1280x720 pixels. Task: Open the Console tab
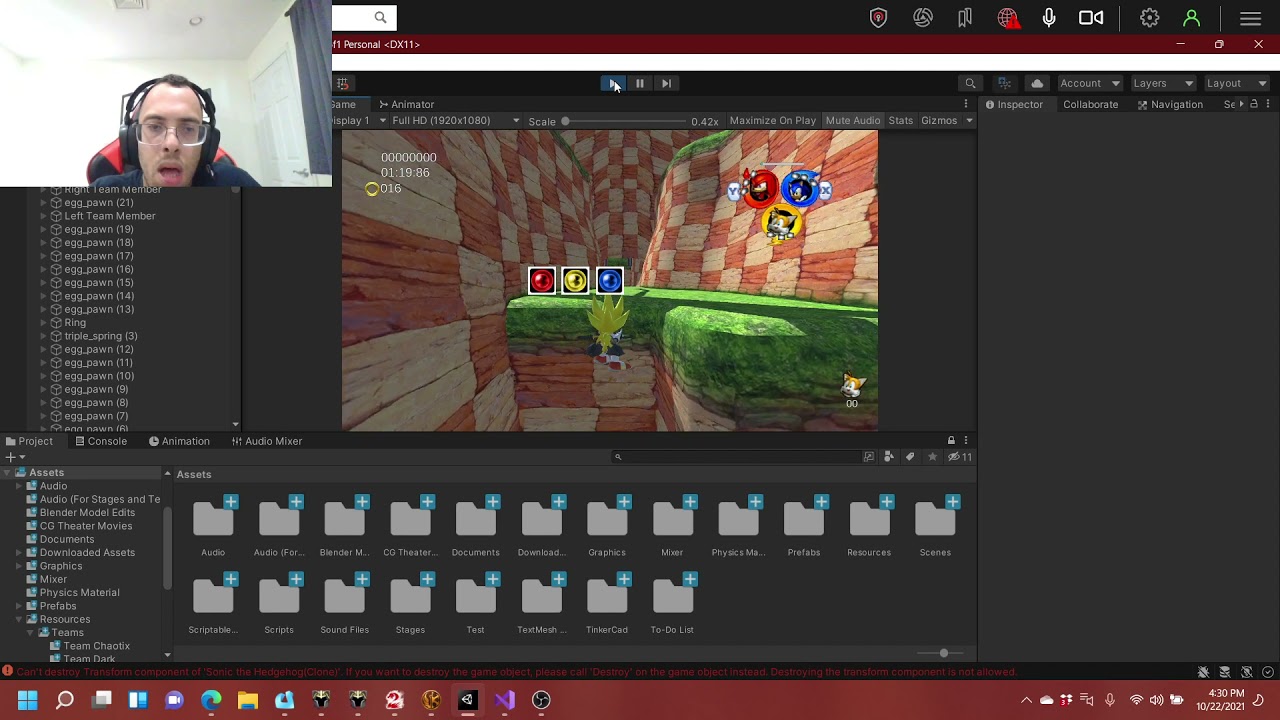coord(99,441)
